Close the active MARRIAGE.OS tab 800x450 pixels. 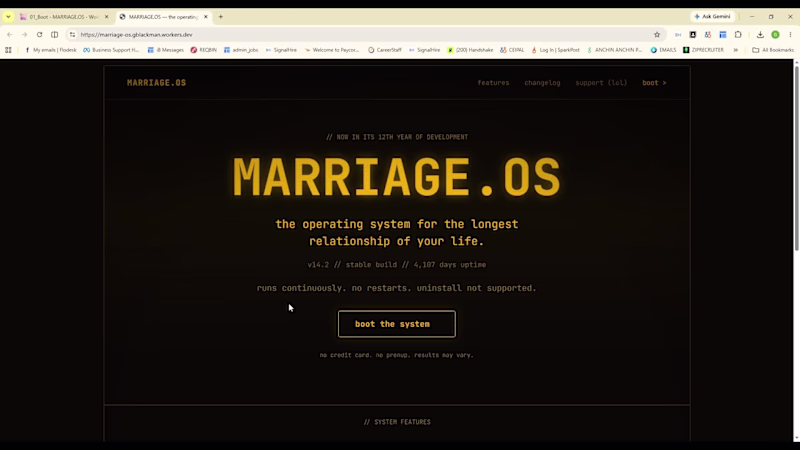click(x=206, y=17)
